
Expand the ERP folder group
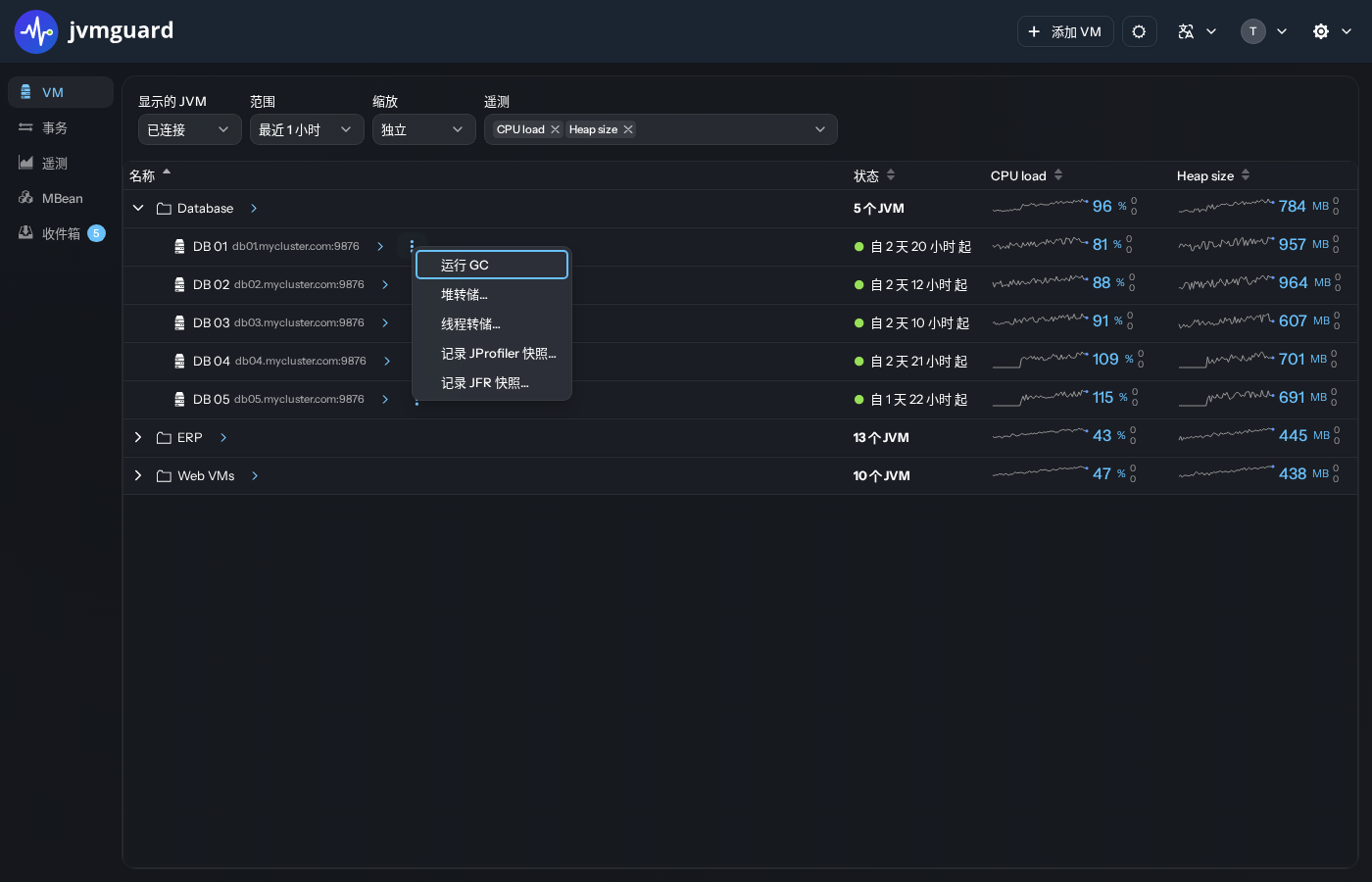coord(138,437)
